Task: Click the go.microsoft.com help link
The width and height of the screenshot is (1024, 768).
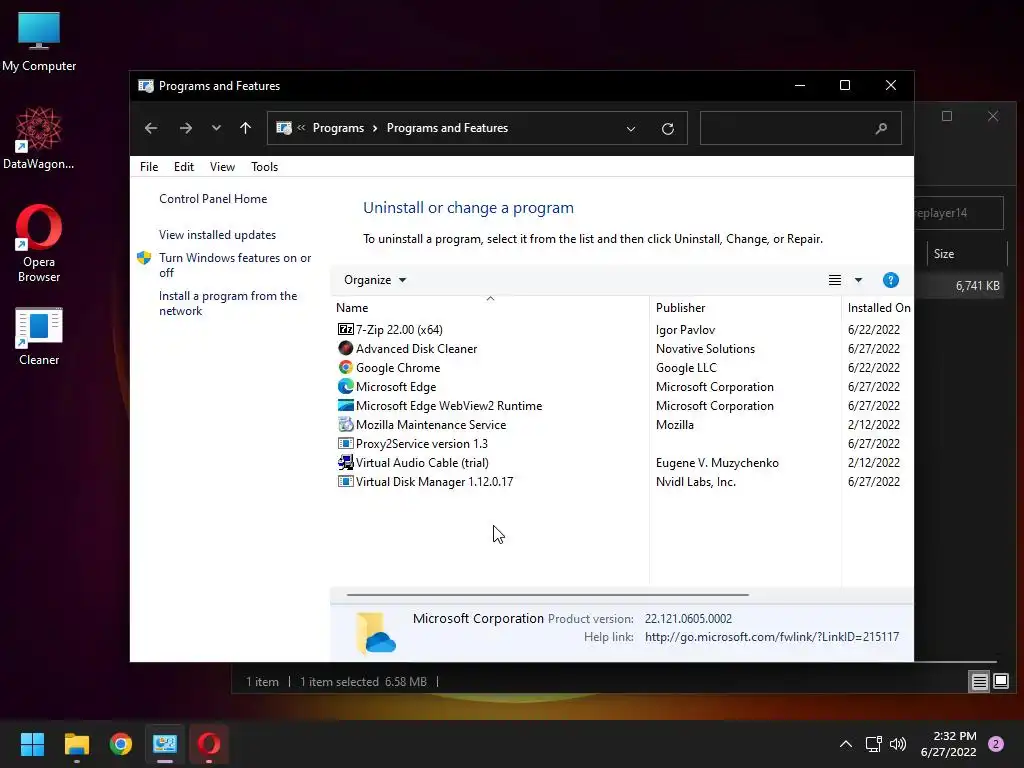Action: (772, 637)
